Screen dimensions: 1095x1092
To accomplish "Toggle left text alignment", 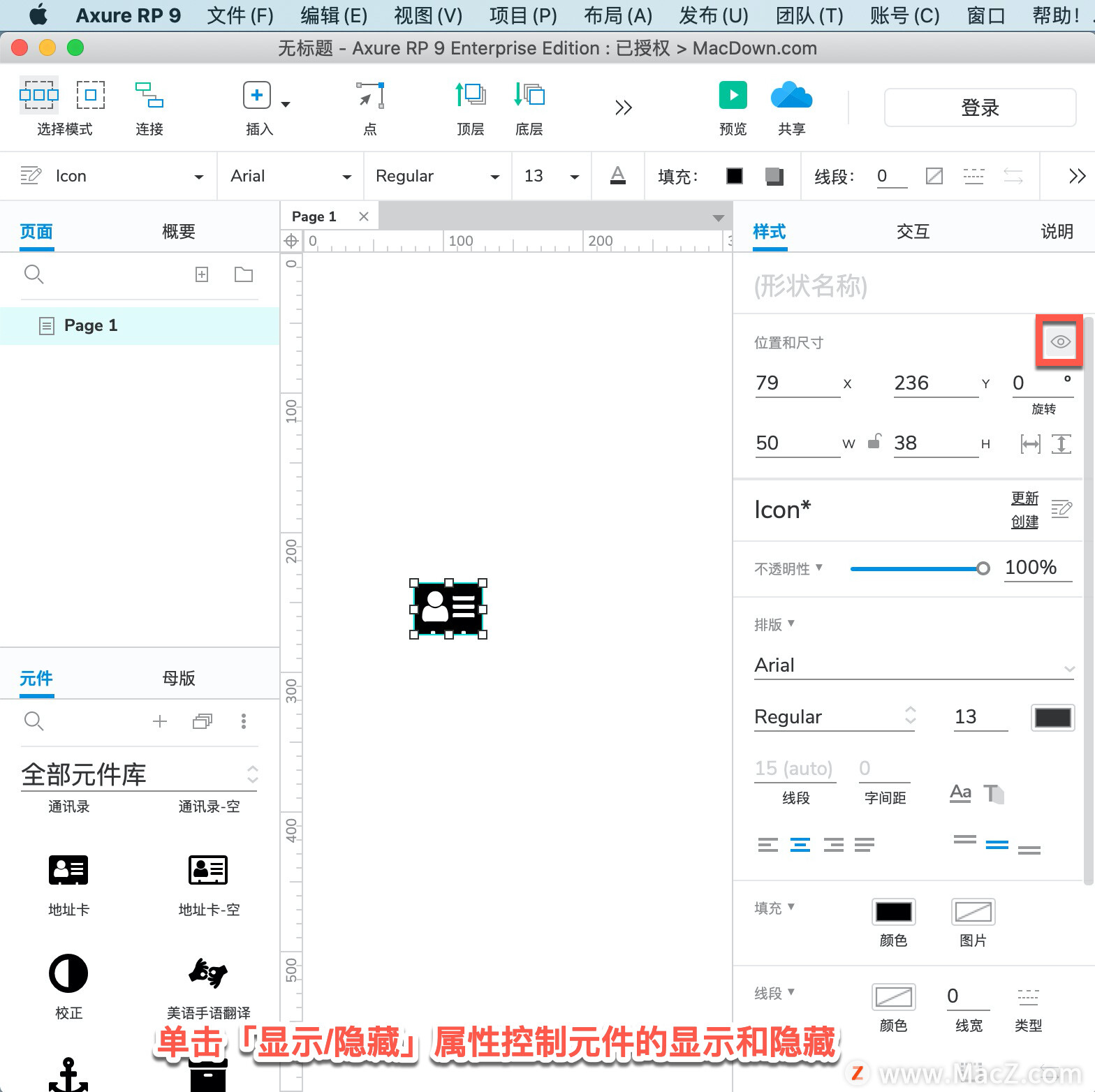I will [x=767, y=845].
